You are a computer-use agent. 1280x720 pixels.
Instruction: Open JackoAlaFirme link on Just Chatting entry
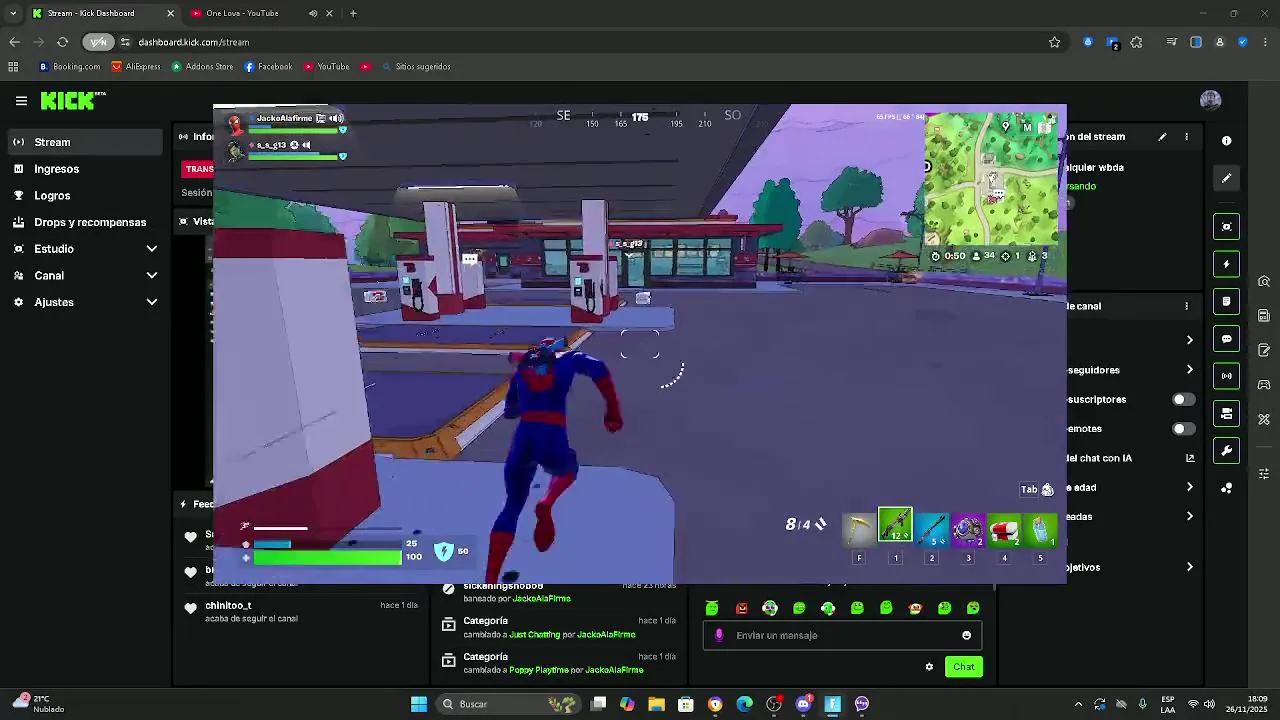tap(606, 634)
